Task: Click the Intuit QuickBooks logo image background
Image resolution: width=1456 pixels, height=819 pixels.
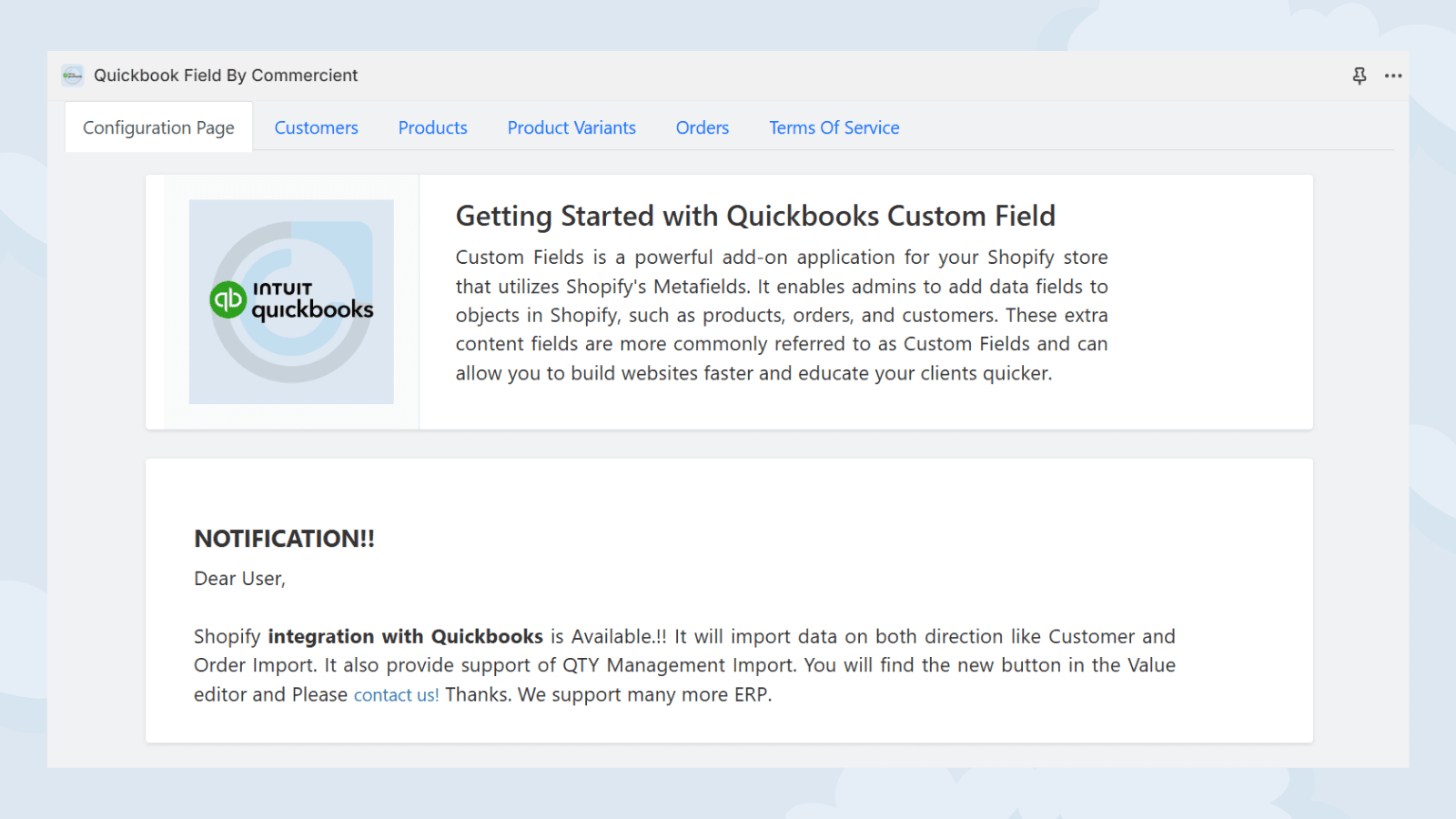Action: point(291,373)
